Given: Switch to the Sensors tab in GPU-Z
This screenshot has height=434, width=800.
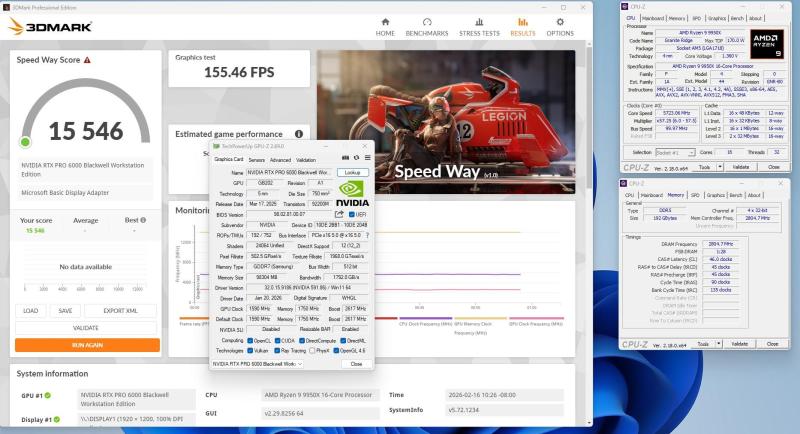Looking at the screenshot, I should (x=256, y=159).
